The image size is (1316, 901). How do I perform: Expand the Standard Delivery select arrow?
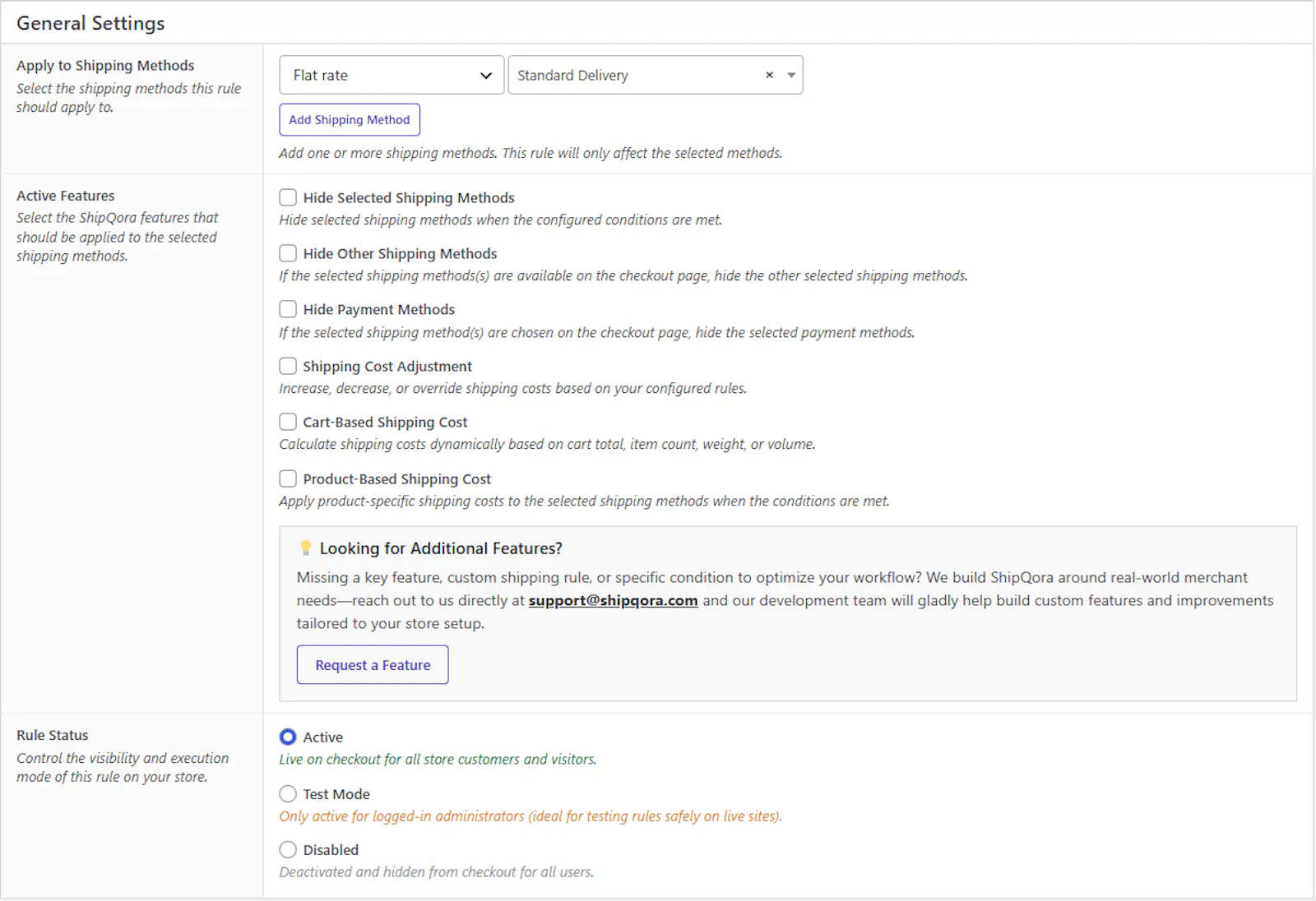point(791,75)
